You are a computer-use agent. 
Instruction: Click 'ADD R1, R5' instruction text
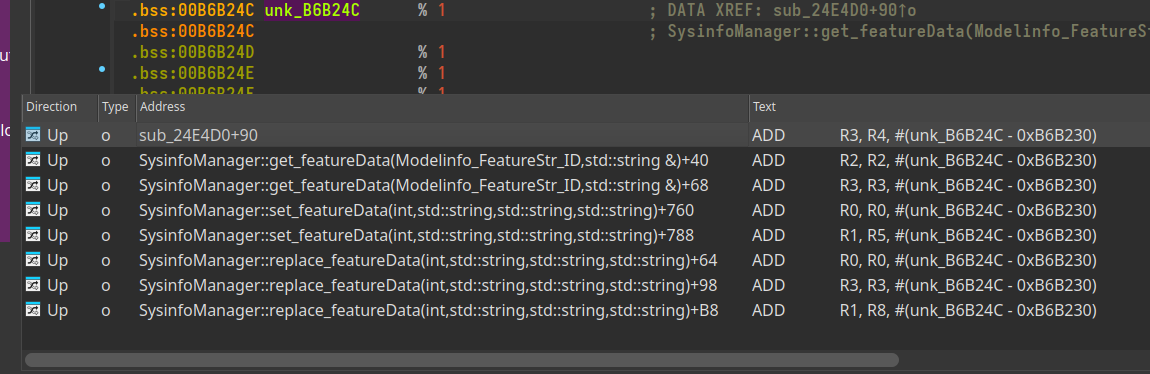[923, 235]
